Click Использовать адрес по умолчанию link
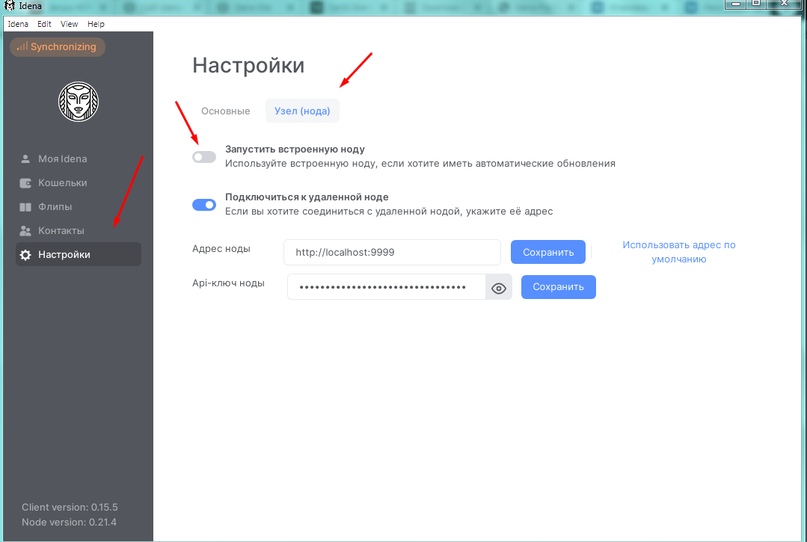807x542 pixels. click(x=679, y=252)
